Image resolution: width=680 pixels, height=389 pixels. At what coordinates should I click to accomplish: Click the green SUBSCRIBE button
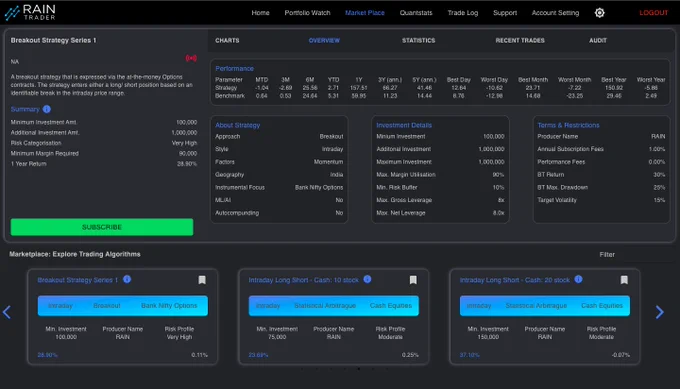[102, 227]
